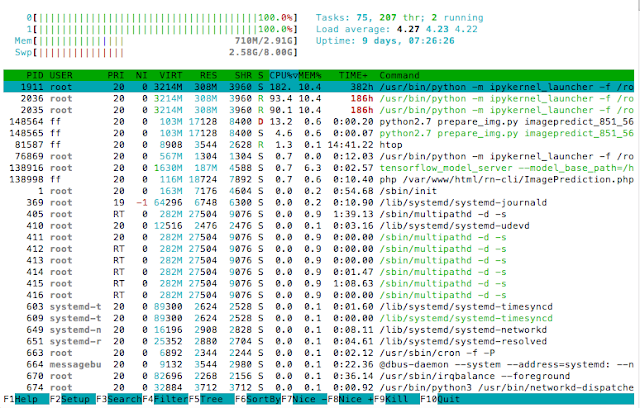Sort by PRI column header
This screenshot has height=408, width=640.
116,75
